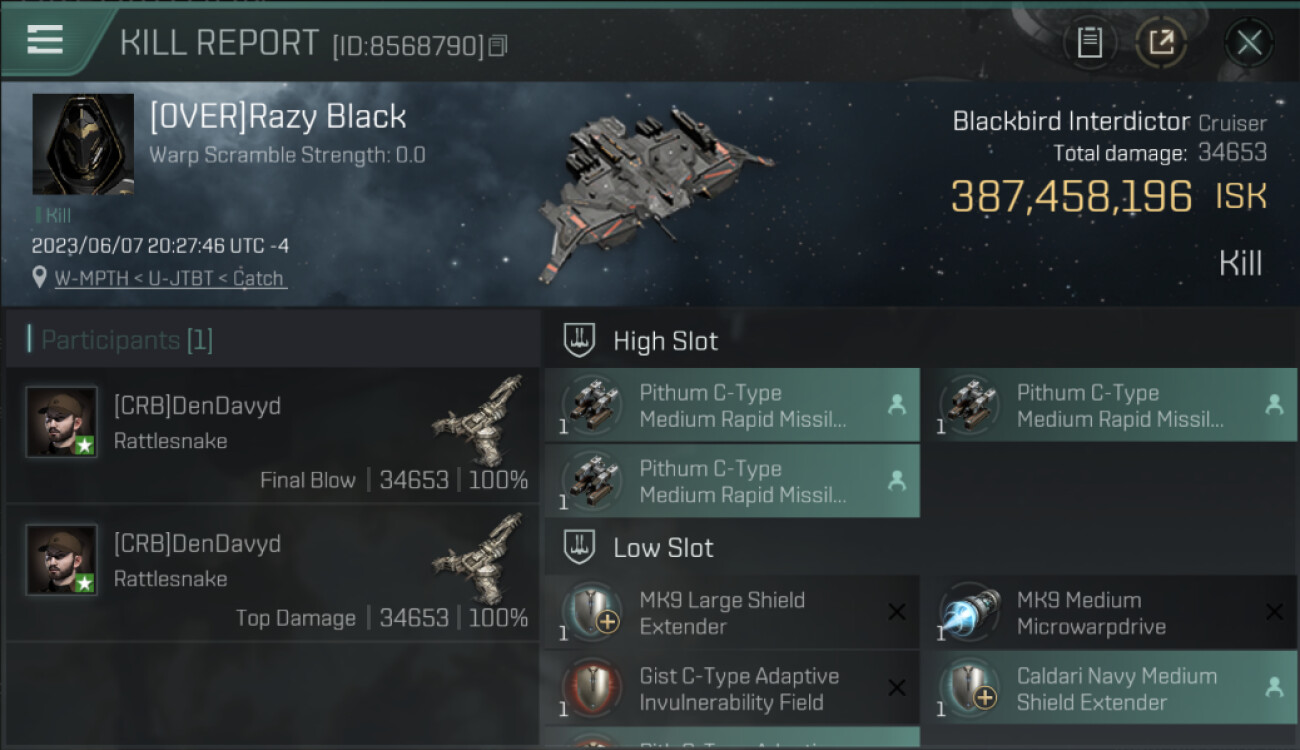Select Caldari Navy Medium Shield Extender
1300x750 pixels.
pyautogui.click(x=1108, y=689)
